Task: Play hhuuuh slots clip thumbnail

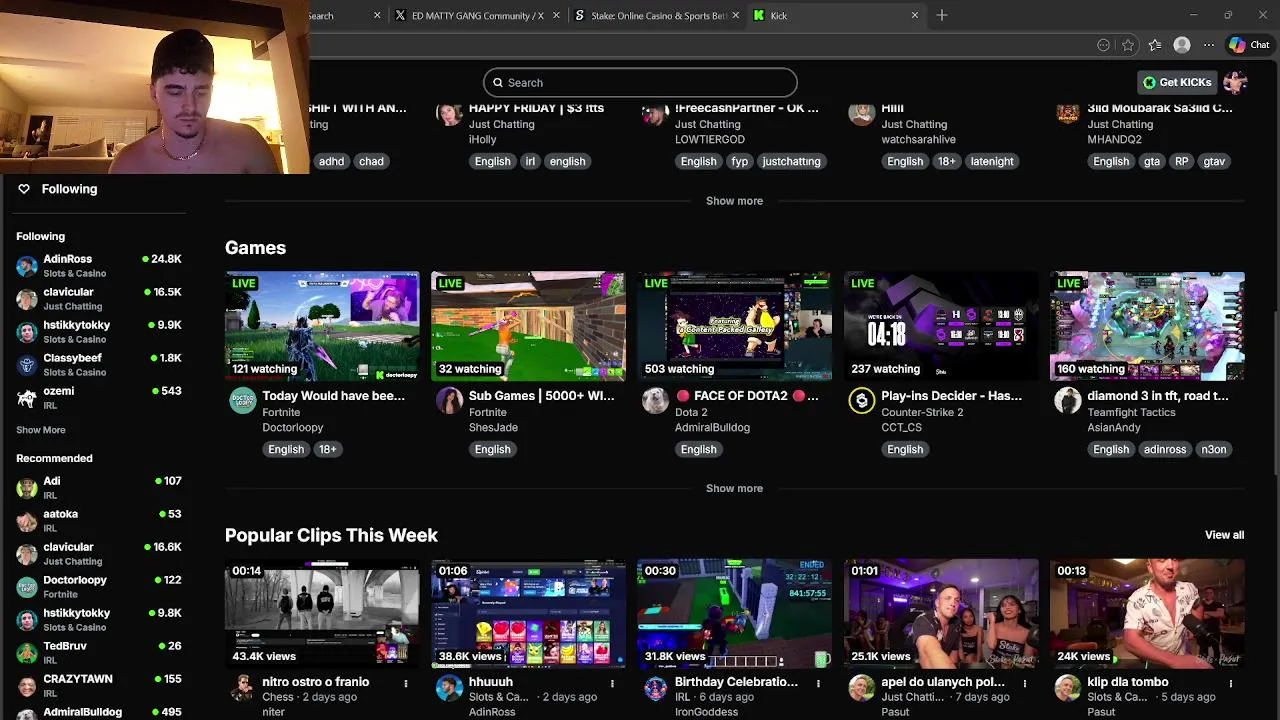Action: coord(528,613)
